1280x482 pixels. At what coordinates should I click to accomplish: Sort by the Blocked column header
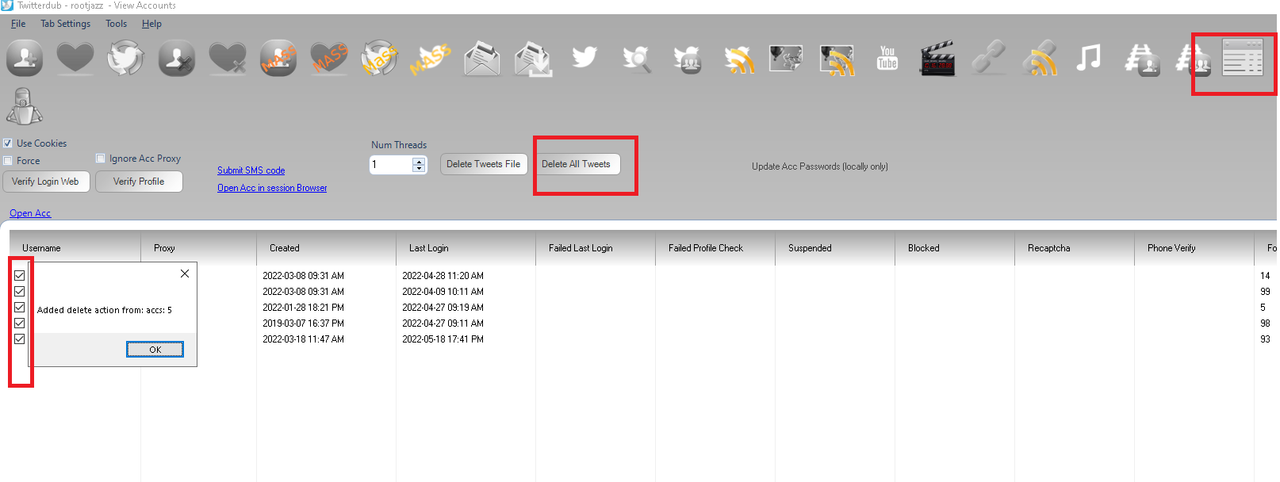pos(955,248)
